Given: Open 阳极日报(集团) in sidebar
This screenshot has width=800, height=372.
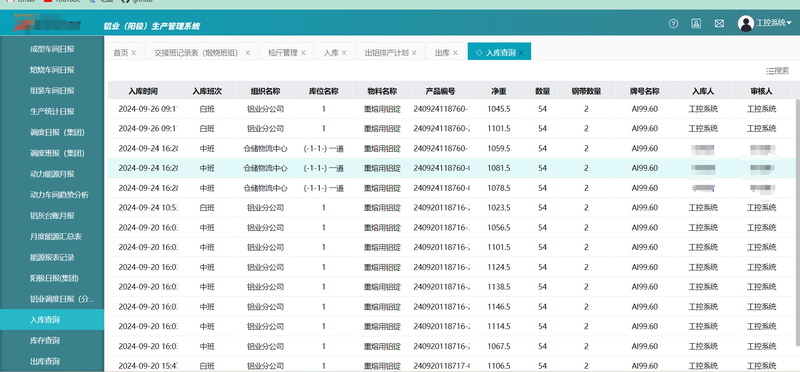Looking at the screenshot, I should [x=52, y=278].
